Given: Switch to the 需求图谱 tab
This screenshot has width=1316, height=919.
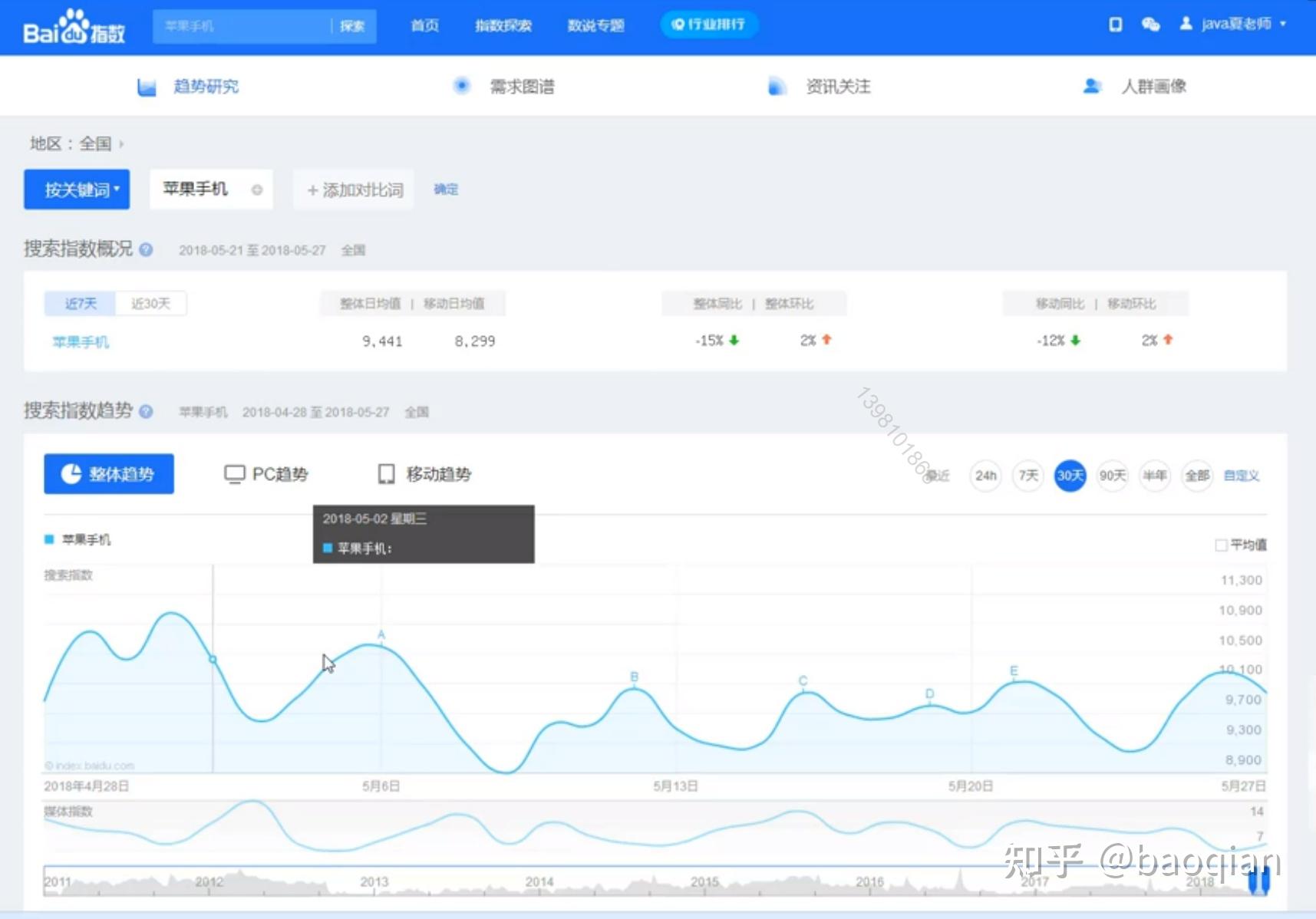Looking at the screenshot, I should 503,87.
